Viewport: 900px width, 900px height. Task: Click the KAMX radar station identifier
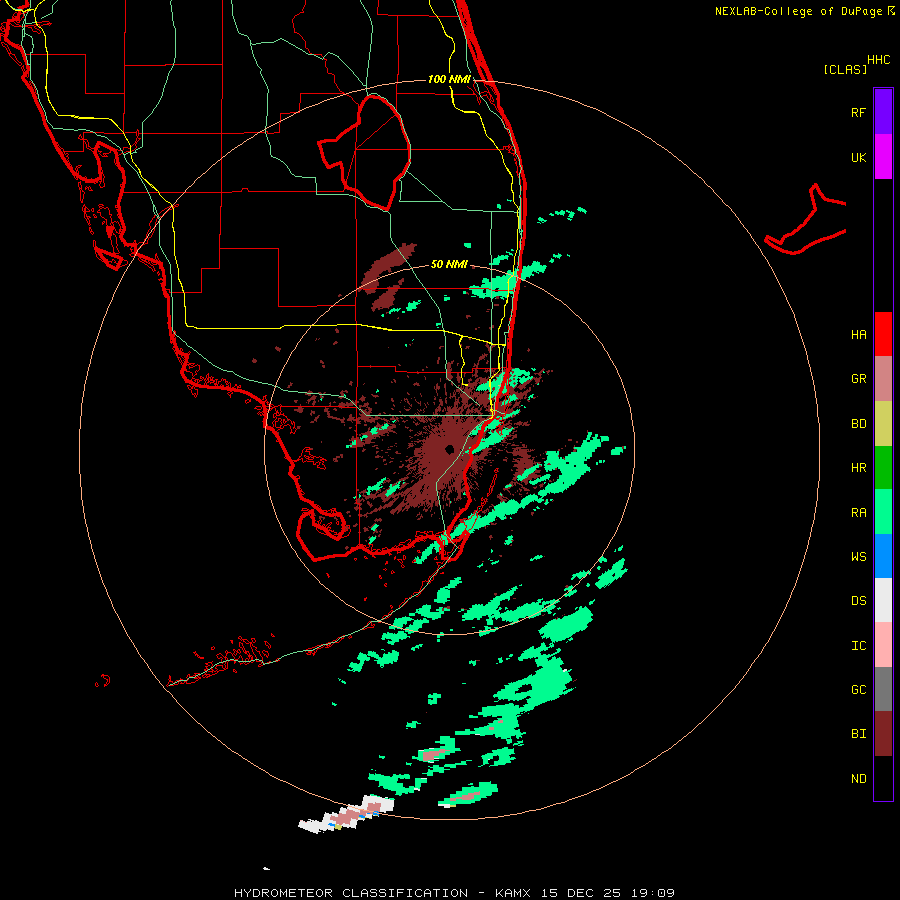513,893
